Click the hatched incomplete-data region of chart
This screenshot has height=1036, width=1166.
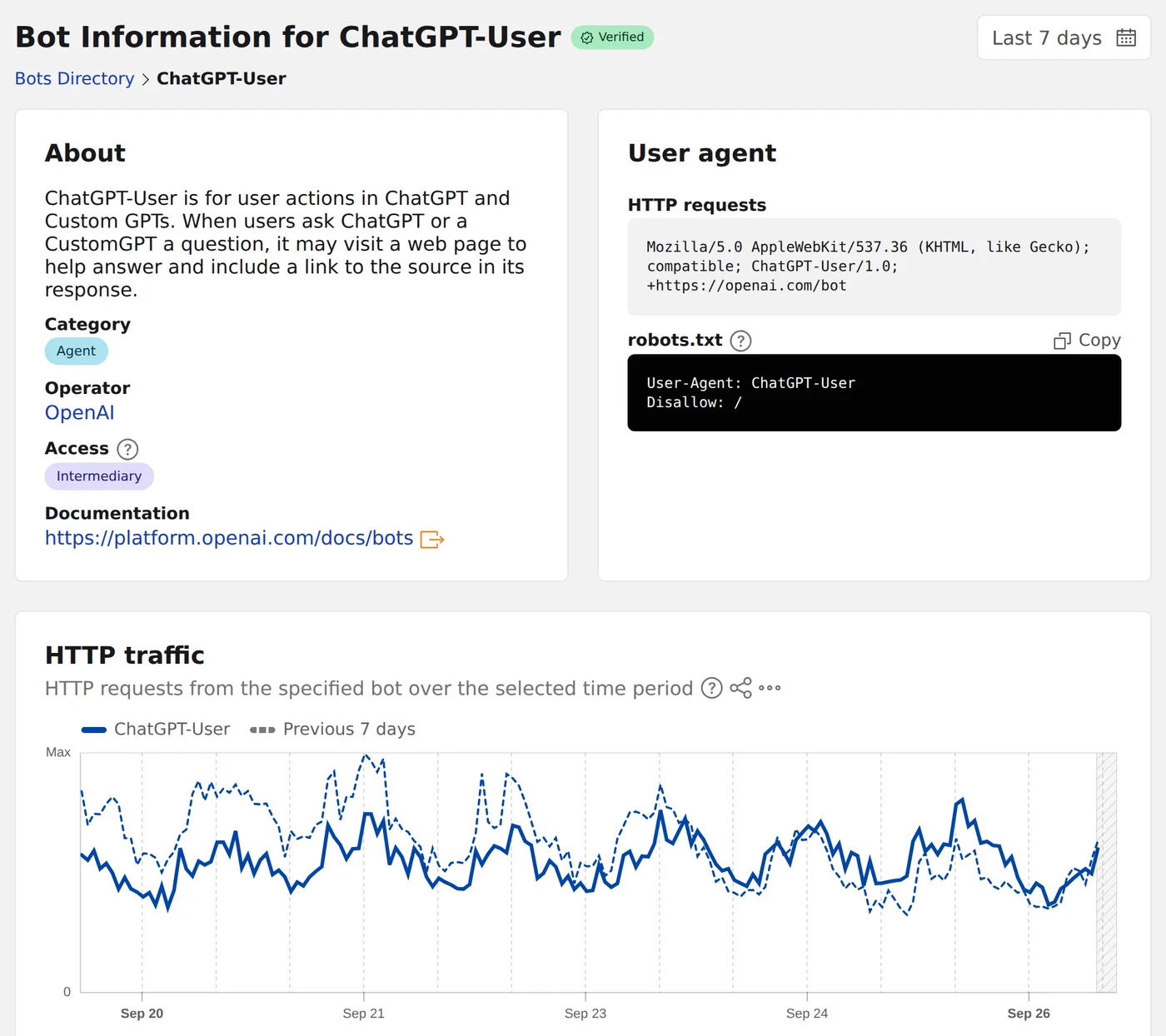[1106, 872]
